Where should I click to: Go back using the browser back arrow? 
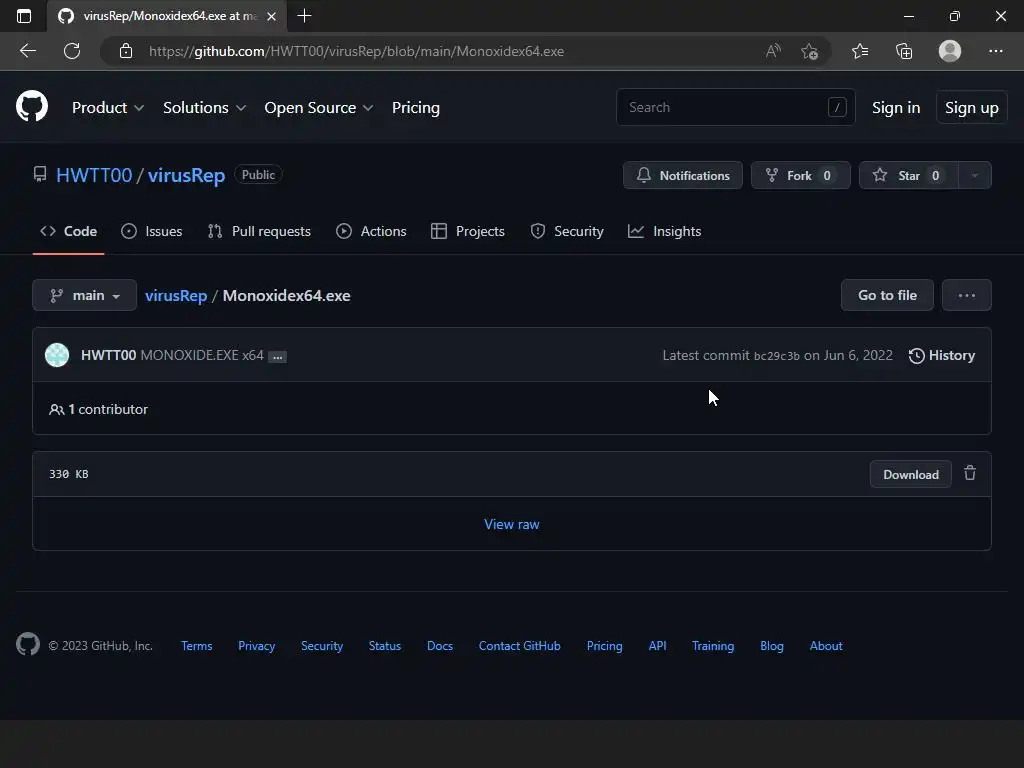click(x=28, y=51)
